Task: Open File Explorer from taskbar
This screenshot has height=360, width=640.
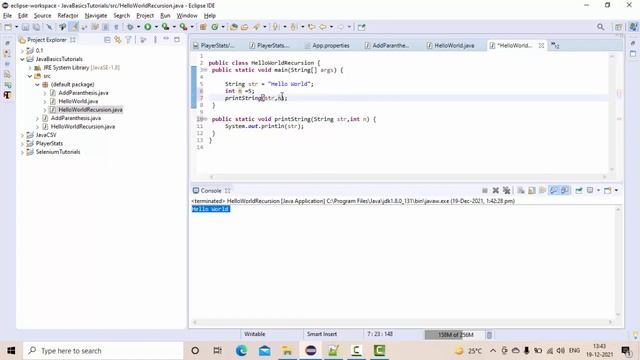Action: coord(287,350)
